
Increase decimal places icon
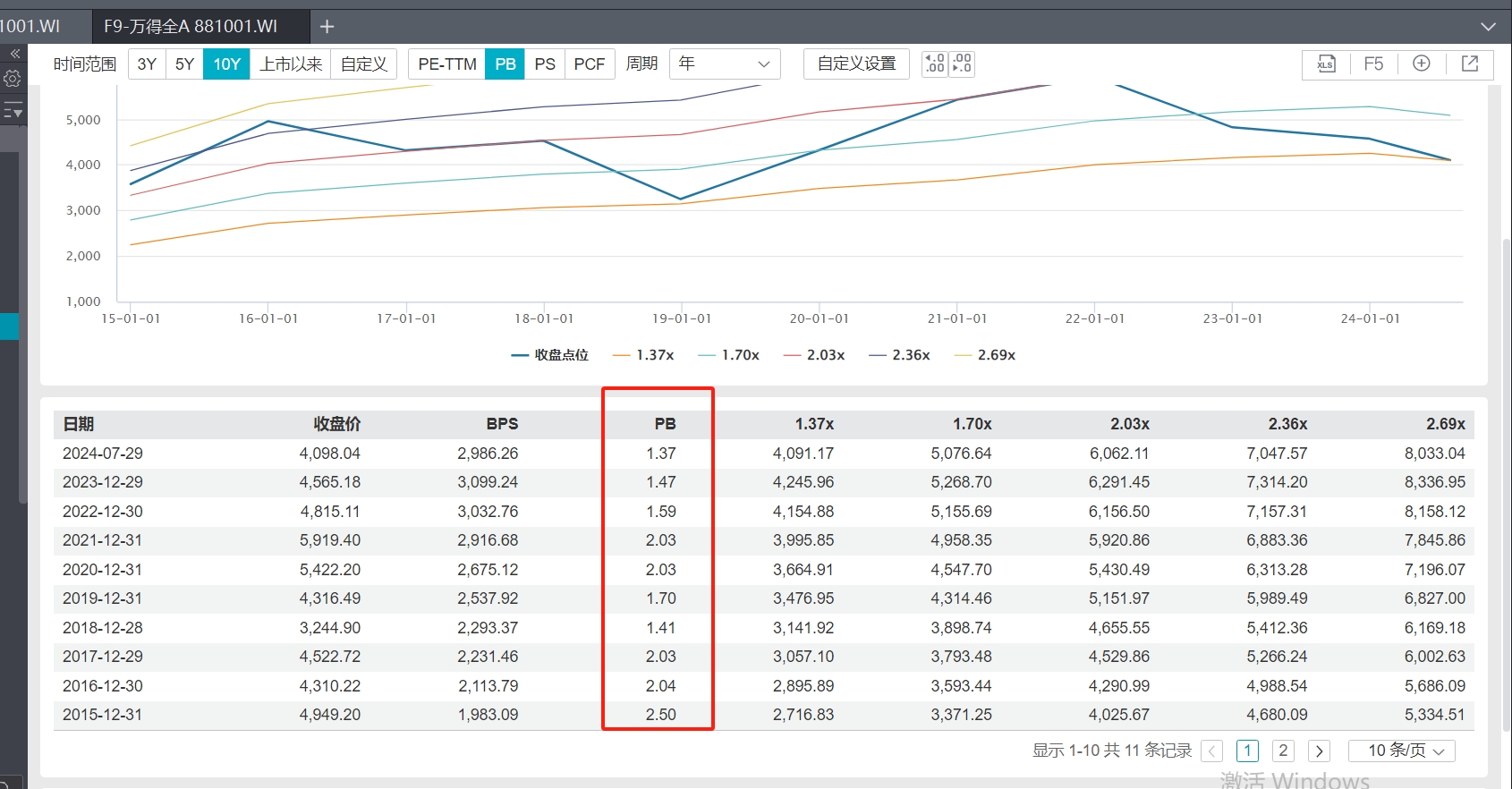point(962,64)
